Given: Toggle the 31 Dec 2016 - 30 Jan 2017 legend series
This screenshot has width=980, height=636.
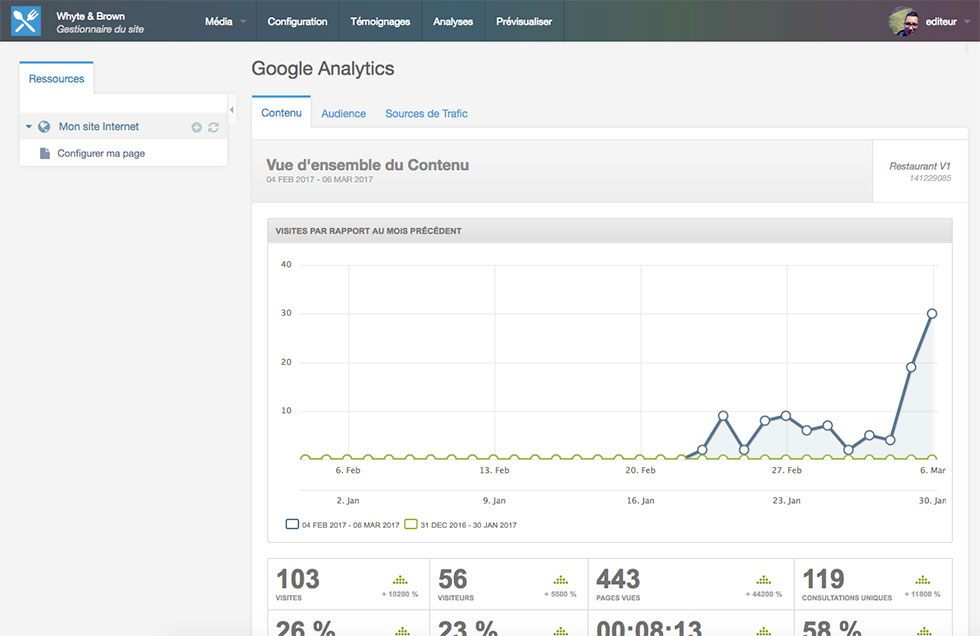Looking at the screenshot, I should click(410, 524).
